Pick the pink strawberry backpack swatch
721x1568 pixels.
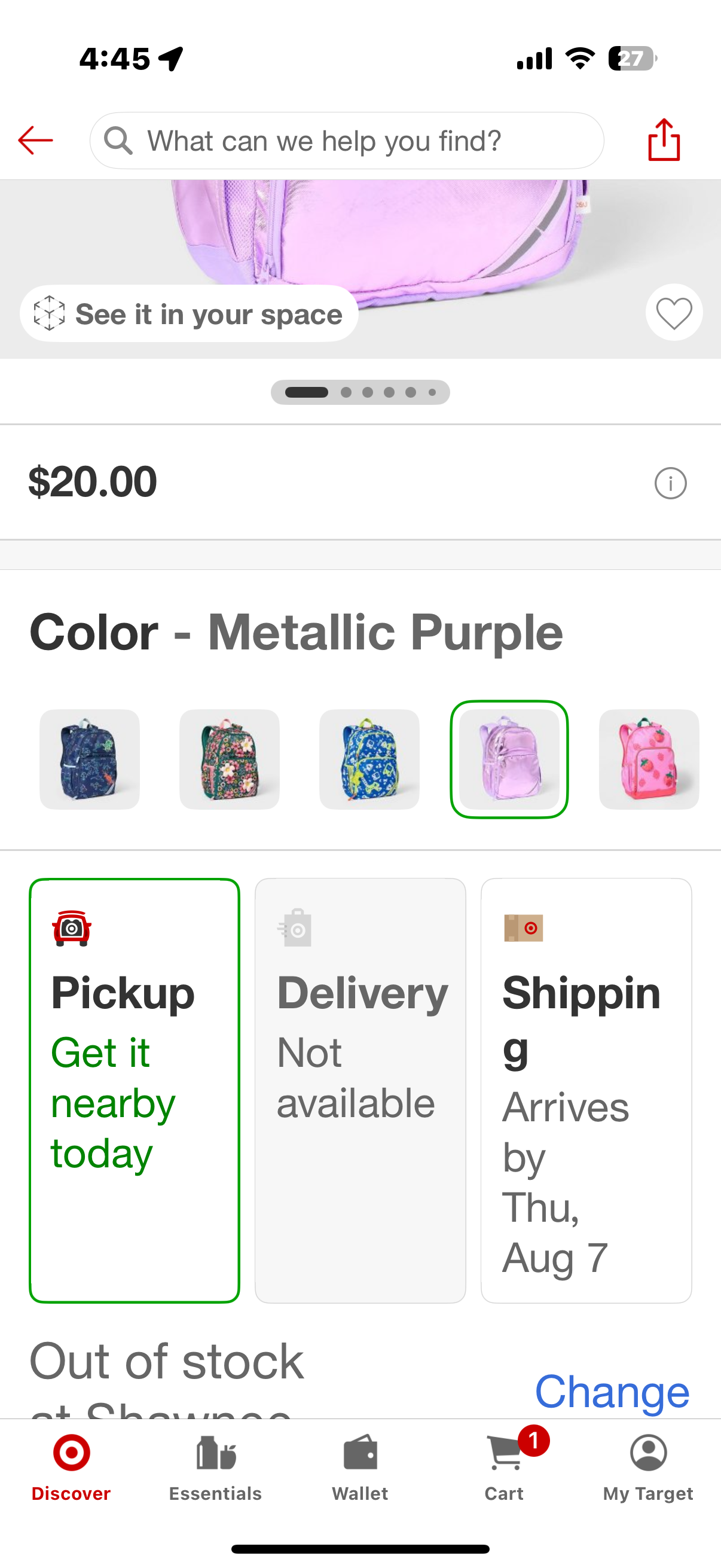649,759
